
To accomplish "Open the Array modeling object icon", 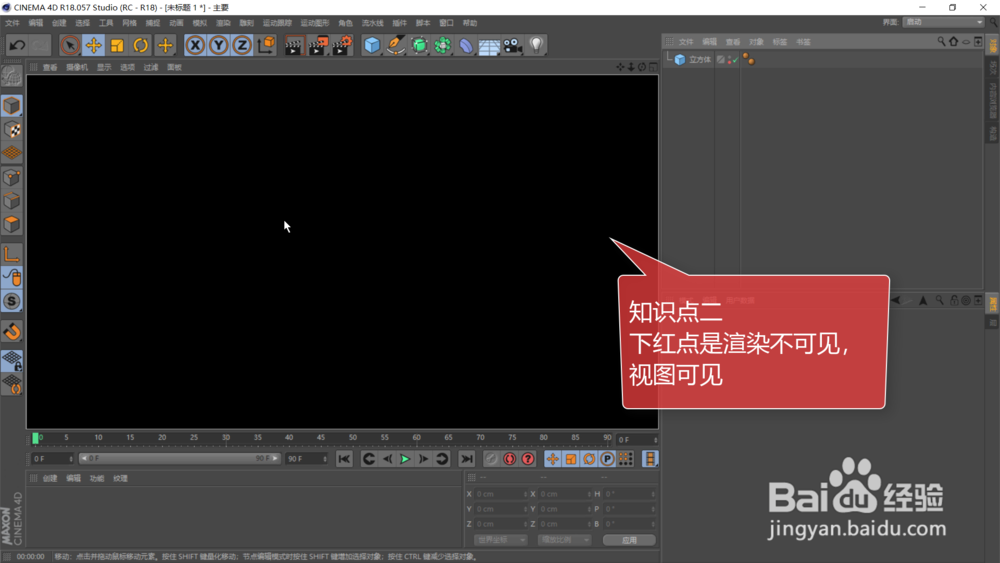I will click(443, 45).
